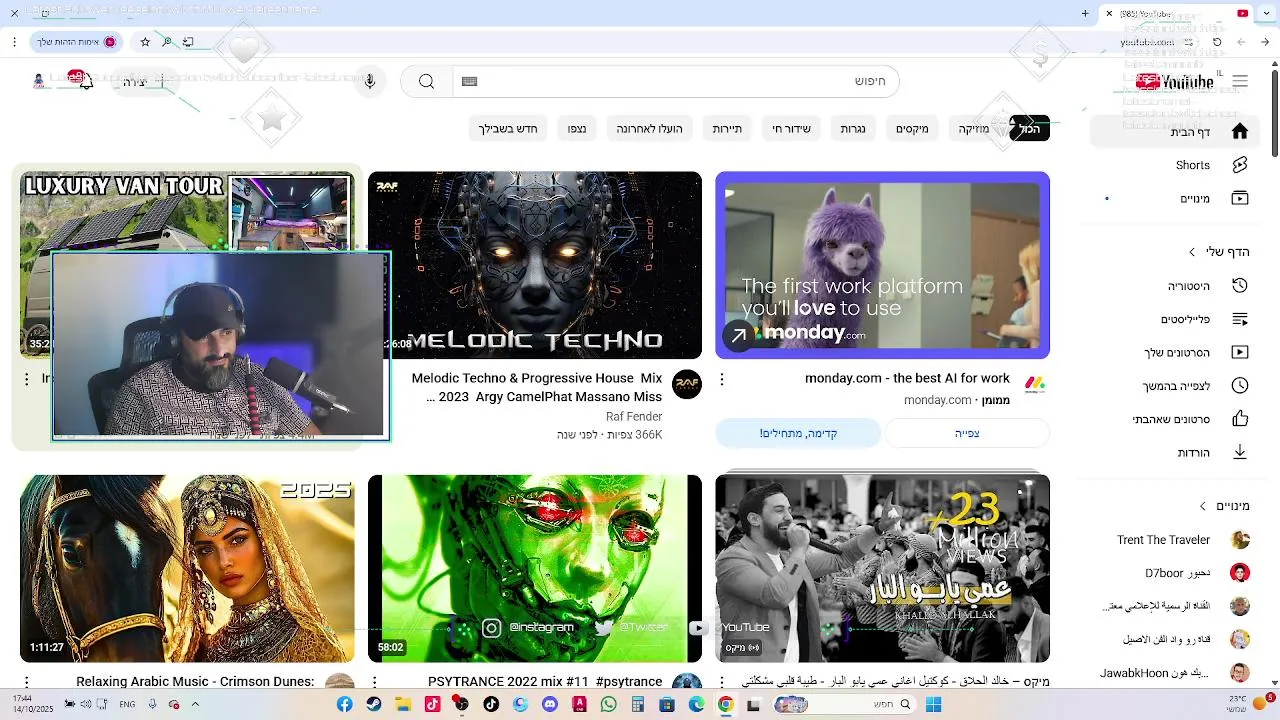This screenshot has height=720, width=1280.
Task: Open the Raf Fender channel avatar
Action: coord(687,384)
